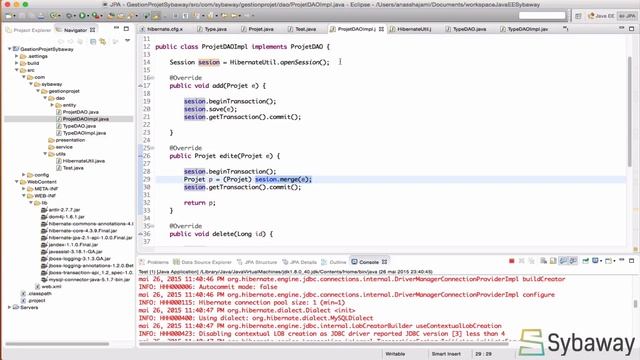The height and width of the screenshot is (360, 640).
Task: Click the Debug bug toolbar icon
Action: coord(69,16)
